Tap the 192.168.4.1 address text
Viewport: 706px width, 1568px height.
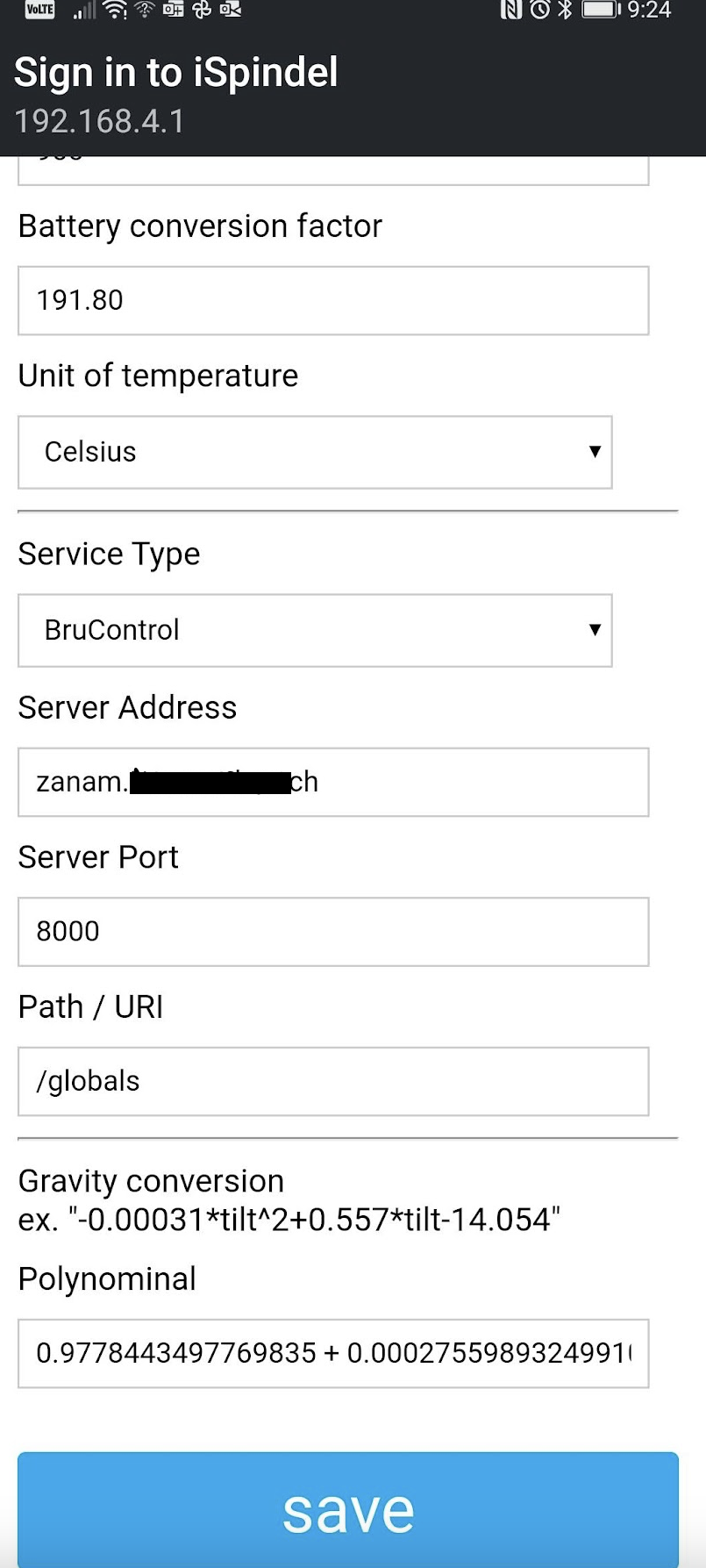[100, 121]
